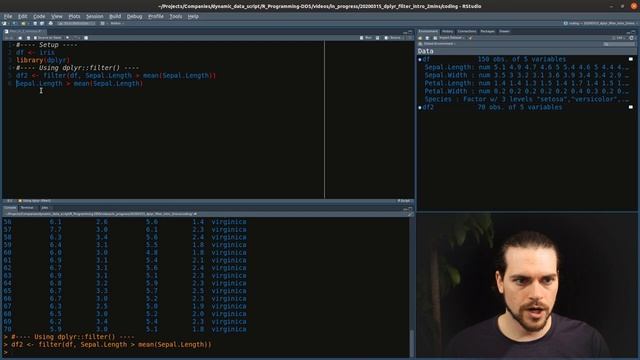The image size is (640, 360).
Task: Click the console working directory arrow icon
Action: pyautogui.click(x=196, y=214)
